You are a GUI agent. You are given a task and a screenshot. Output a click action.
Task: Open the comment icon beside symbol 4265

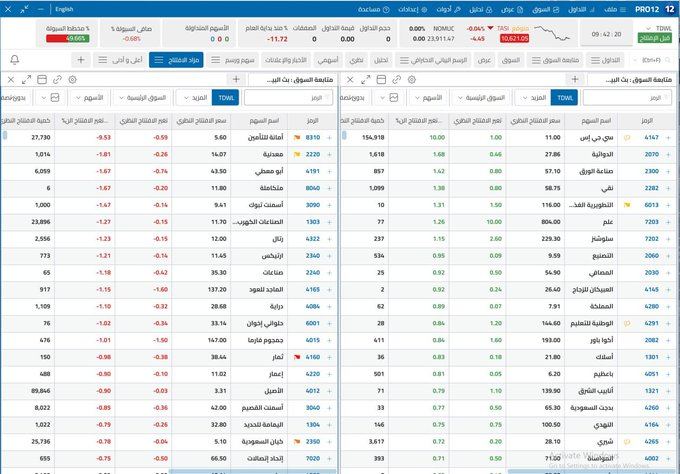[x=627, y=442]
